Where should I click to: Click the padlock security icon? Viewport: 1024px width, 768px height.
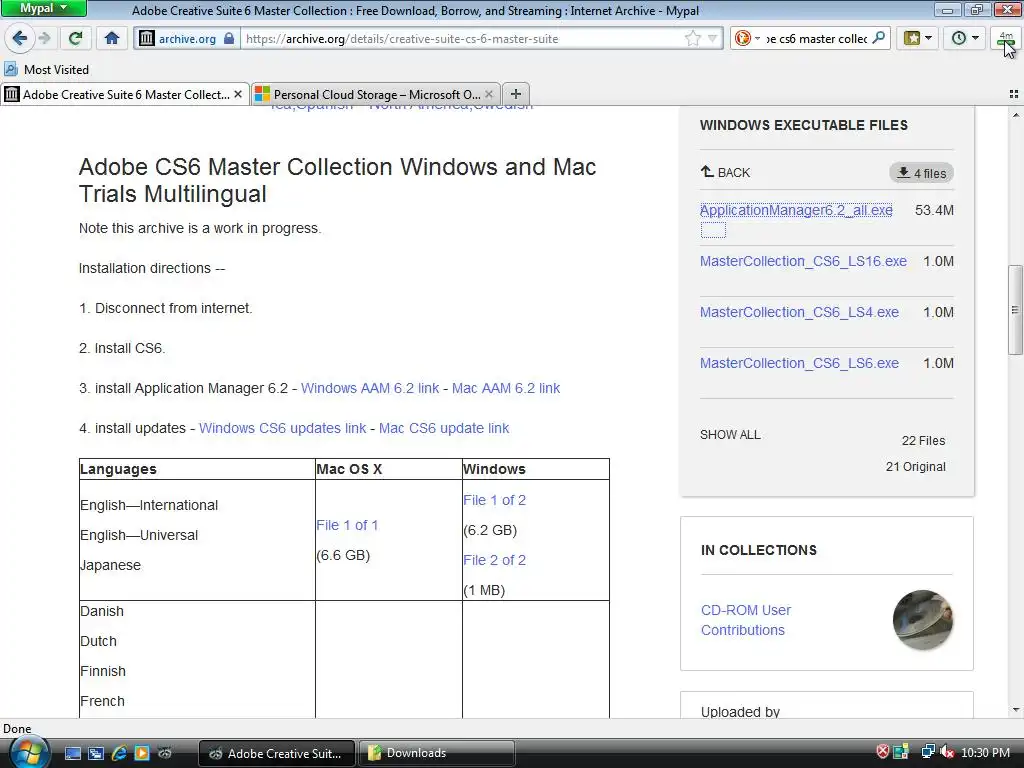[229, 39]
